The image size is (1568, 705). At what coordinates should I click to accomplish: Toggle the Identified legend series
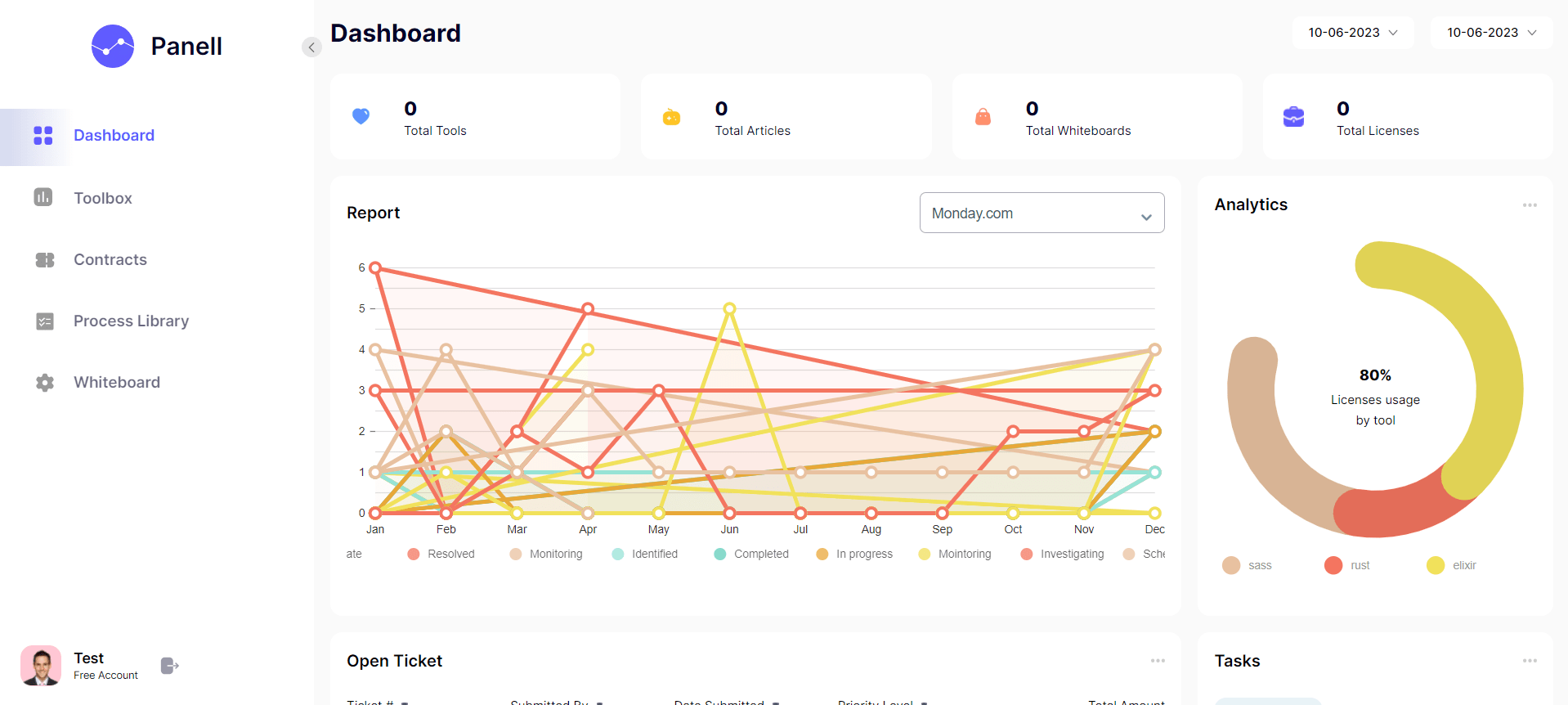point(645,554)
